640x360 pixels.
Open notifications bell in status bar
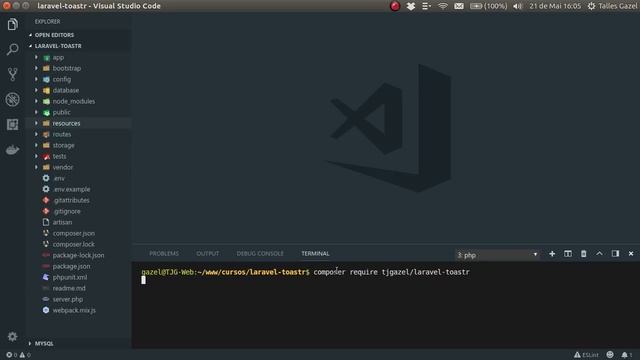[627, 355]
